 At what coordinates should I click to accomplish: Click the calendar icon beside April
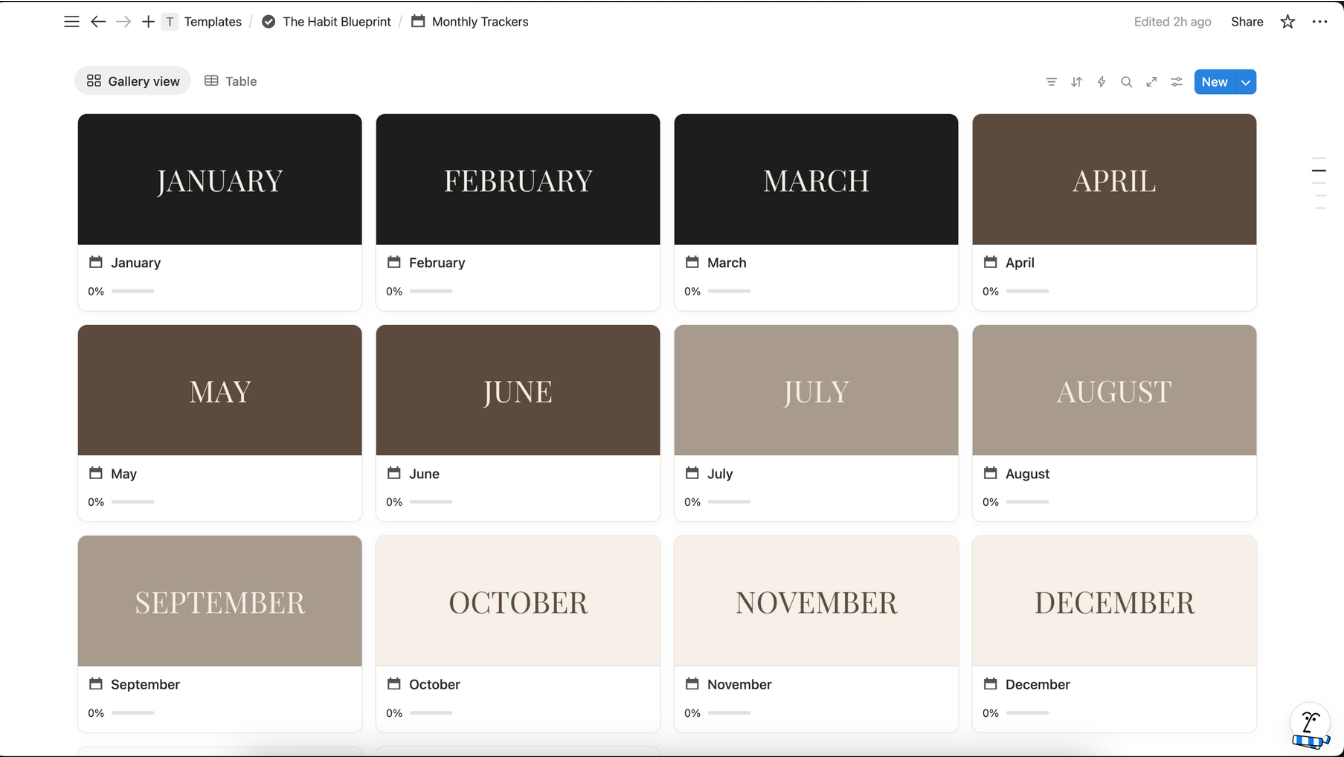coord(990,262)
